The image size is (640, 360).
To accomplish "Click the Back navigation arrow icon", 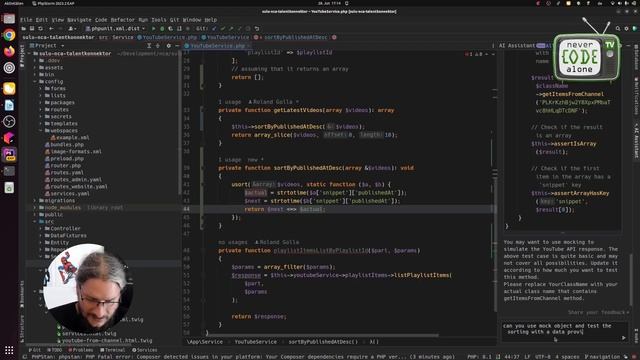I will [x=51, y=29].
